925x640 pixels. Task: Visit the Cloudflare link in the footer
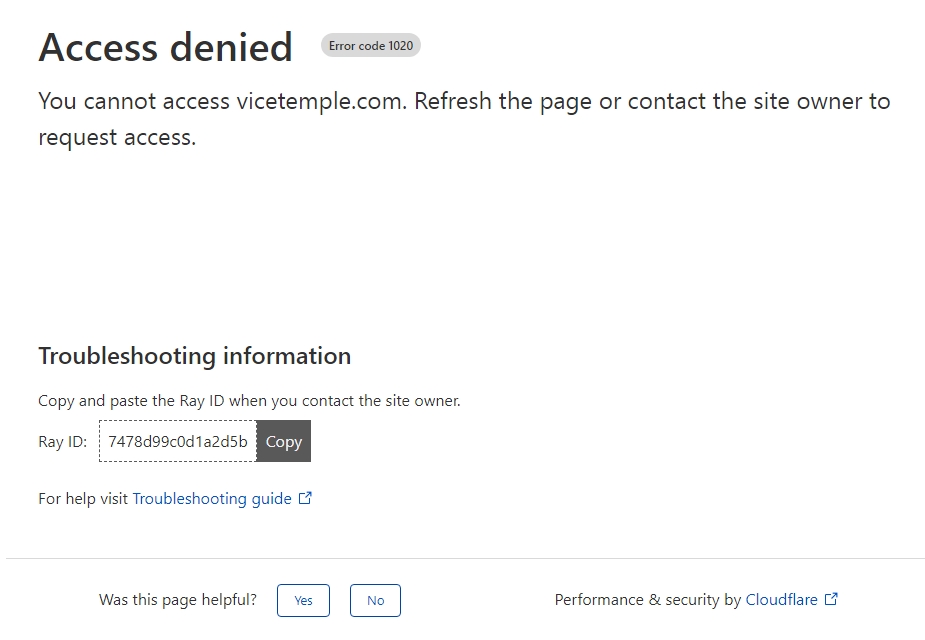[x=782, y=600]
